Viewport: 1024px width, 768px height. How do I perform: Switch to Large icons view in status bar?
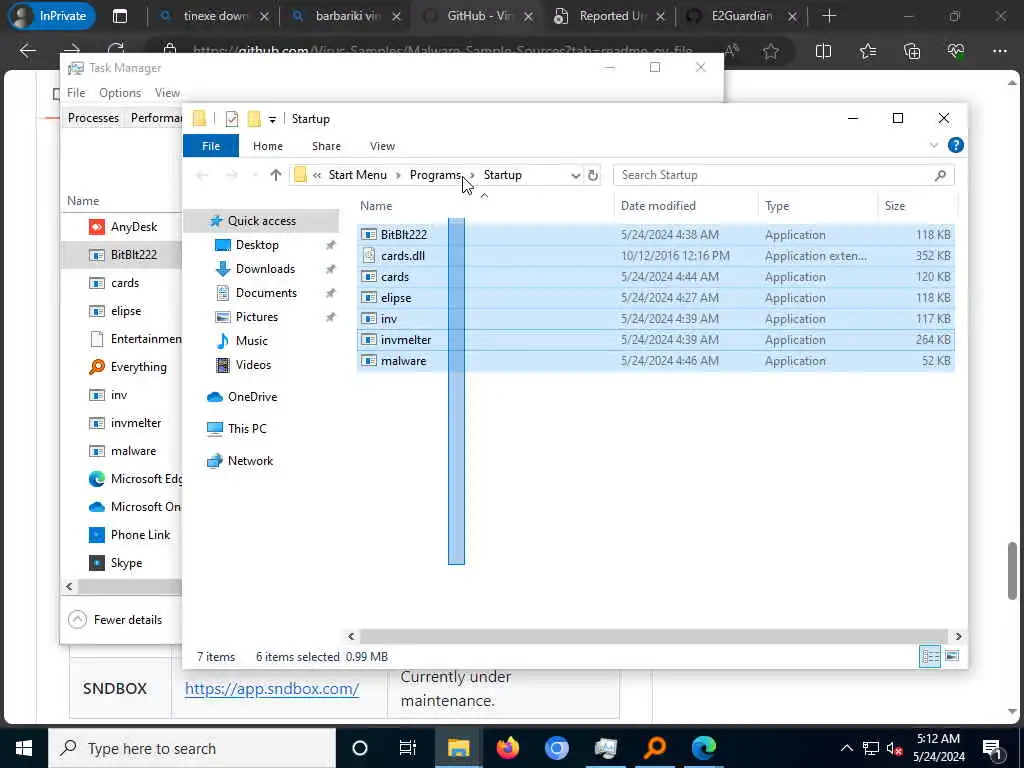[x=952, y=656]
